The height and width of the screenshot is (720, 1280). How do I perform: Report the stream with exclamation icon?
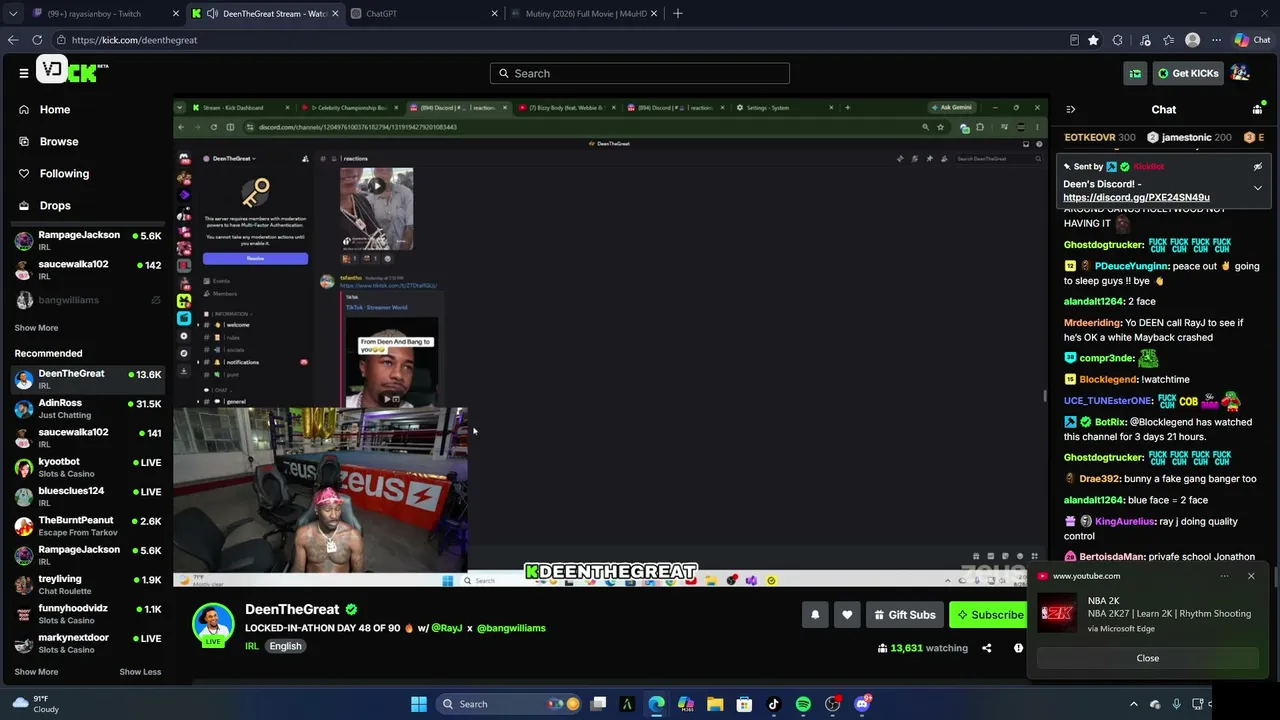coord(1018,648)
